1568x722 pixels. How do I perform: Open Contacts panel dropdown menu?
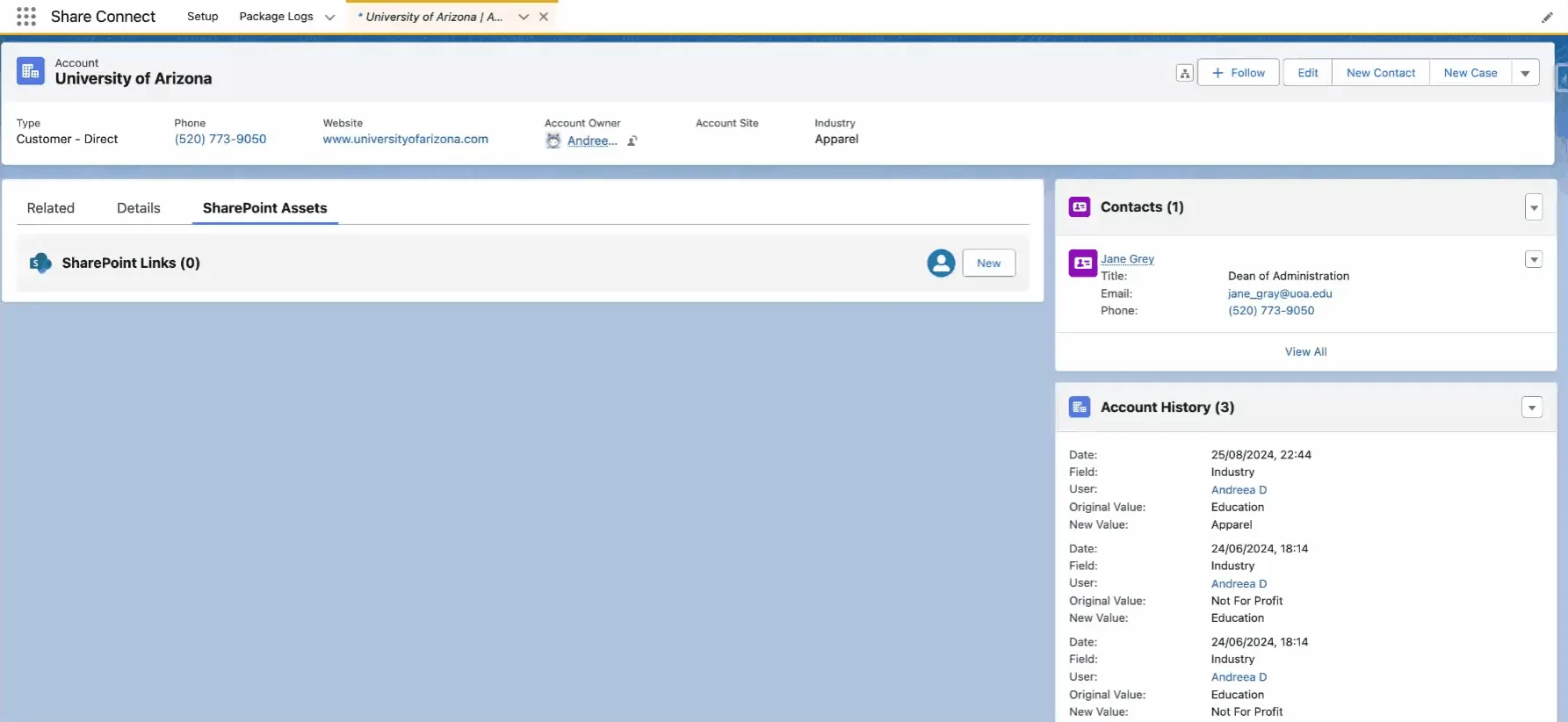click(x=1534, y=207)
